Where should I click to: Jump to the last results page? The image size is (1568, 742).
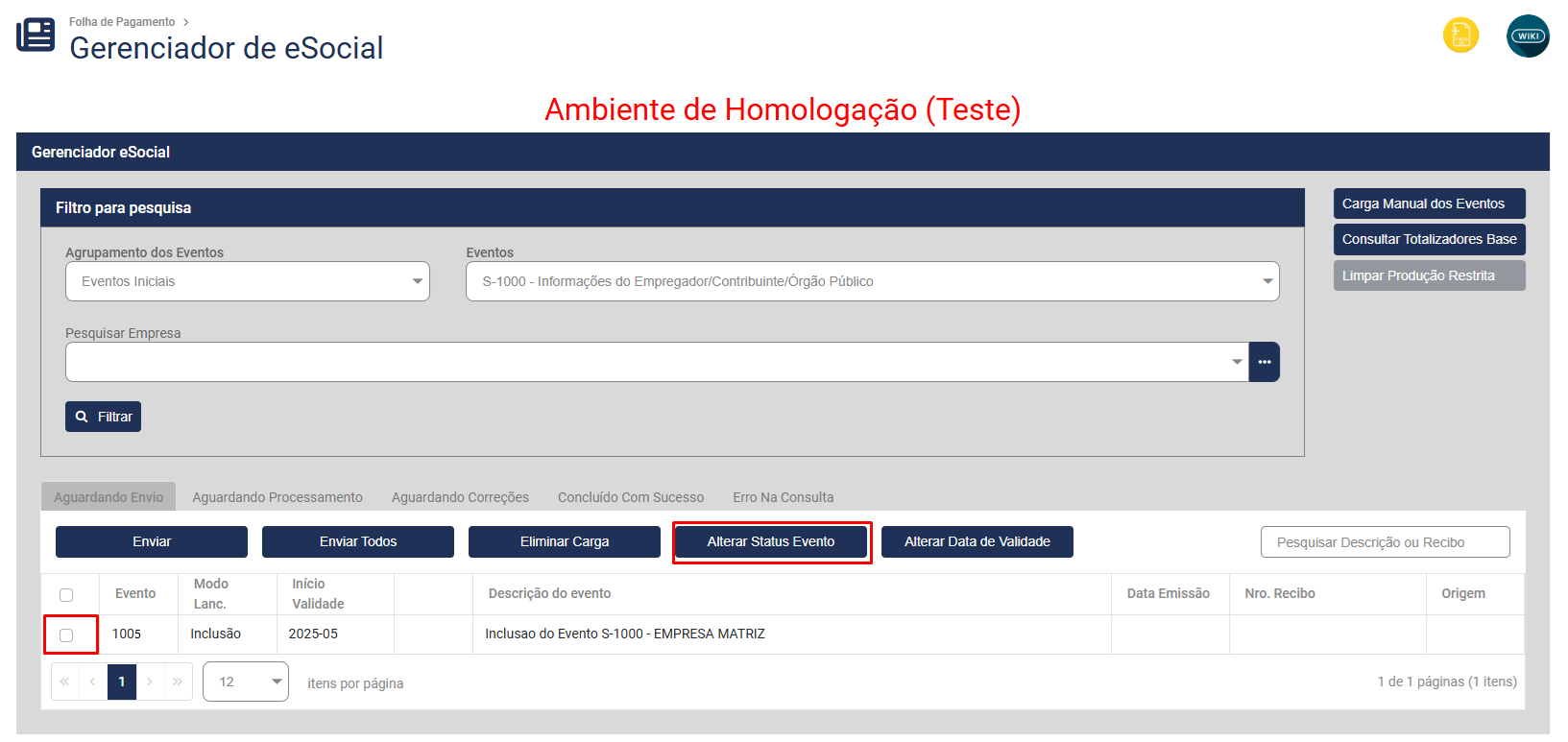pos(178,682)
